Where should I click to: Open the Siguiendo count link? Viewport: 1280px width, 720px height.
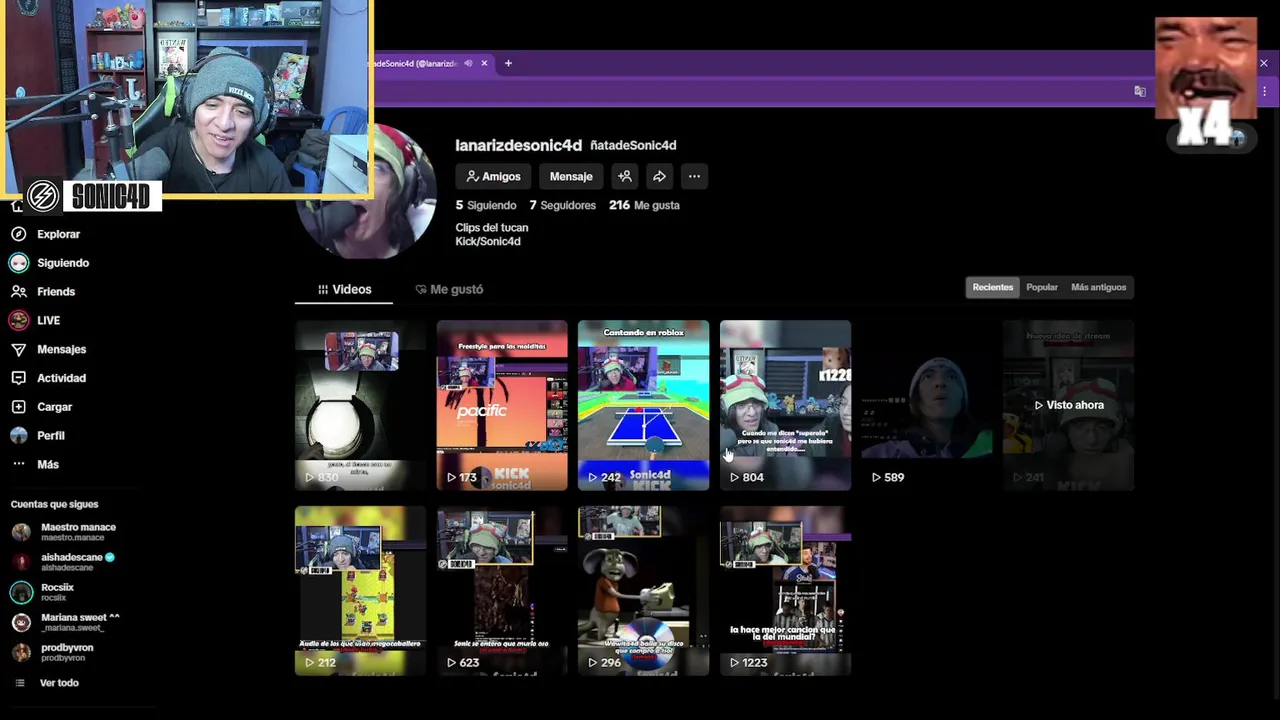[486, 205]
